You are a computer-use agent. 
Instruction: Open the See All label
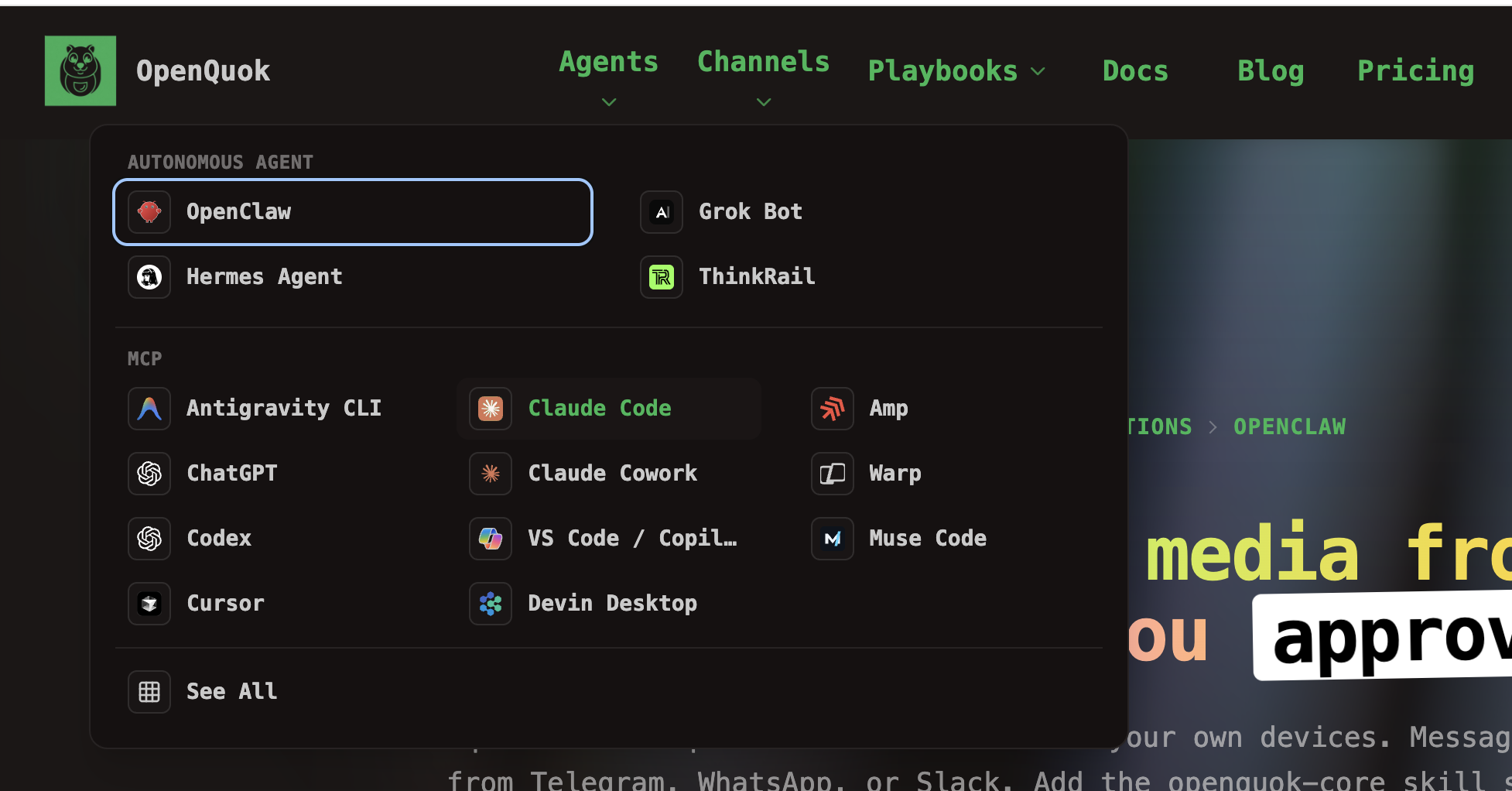click(232, 692)
